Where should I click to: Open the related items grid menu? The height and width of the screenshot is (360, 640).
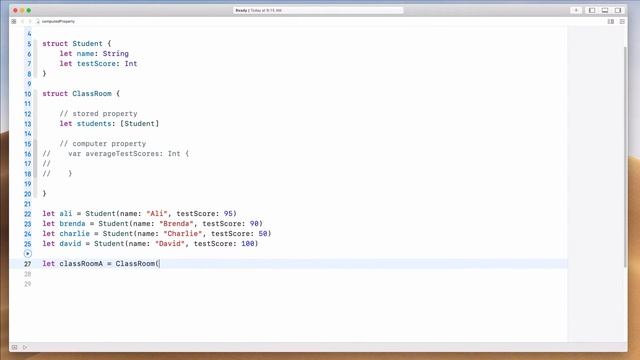pyautogui.click(x=14, y=21)
